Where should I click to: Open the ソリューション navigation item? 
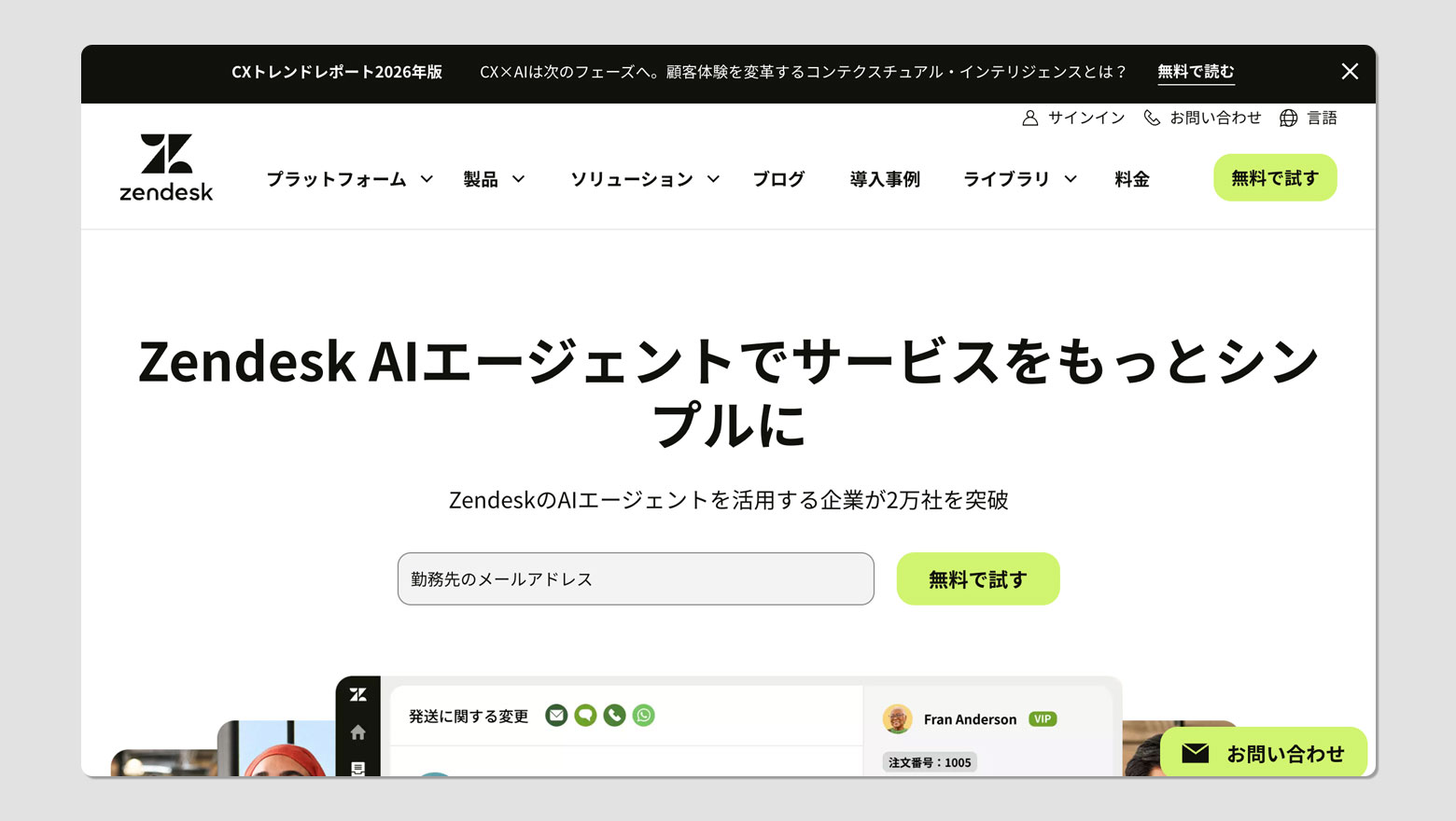pyautogui.click(x=632, y=179)
